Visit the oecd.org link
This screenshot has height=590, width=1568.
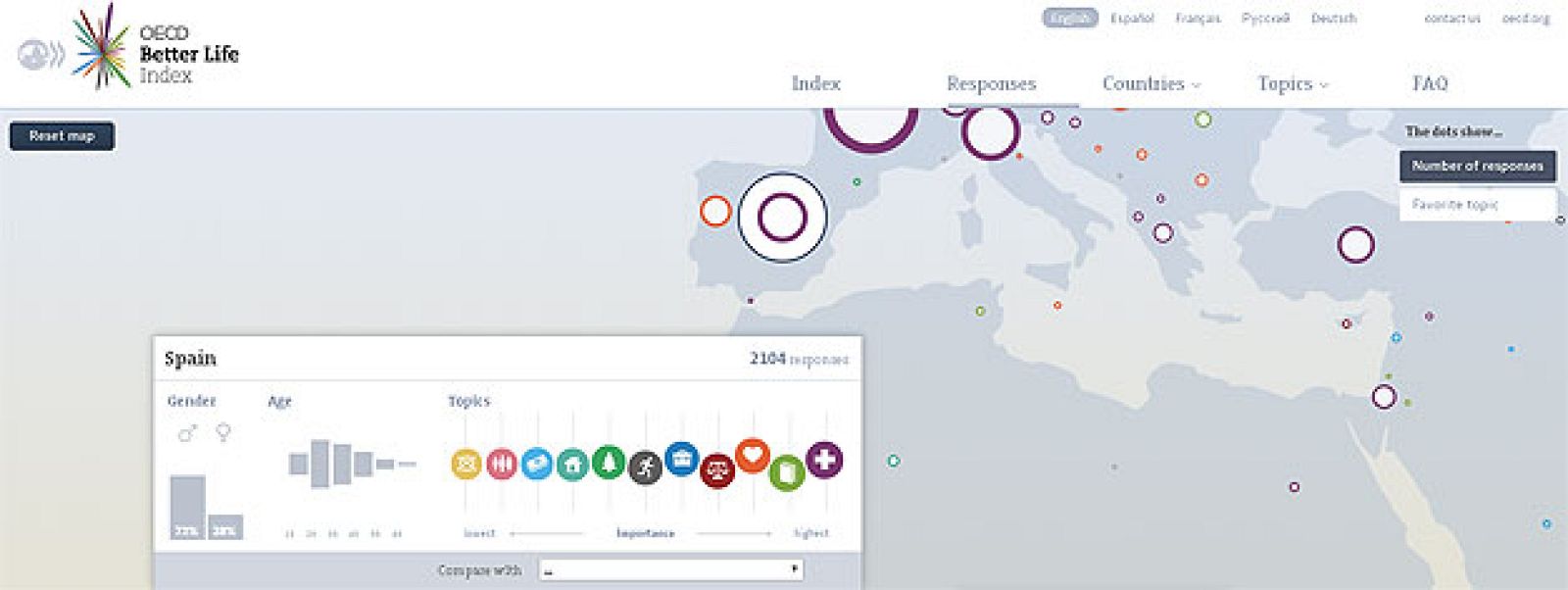coord(1526,19)
